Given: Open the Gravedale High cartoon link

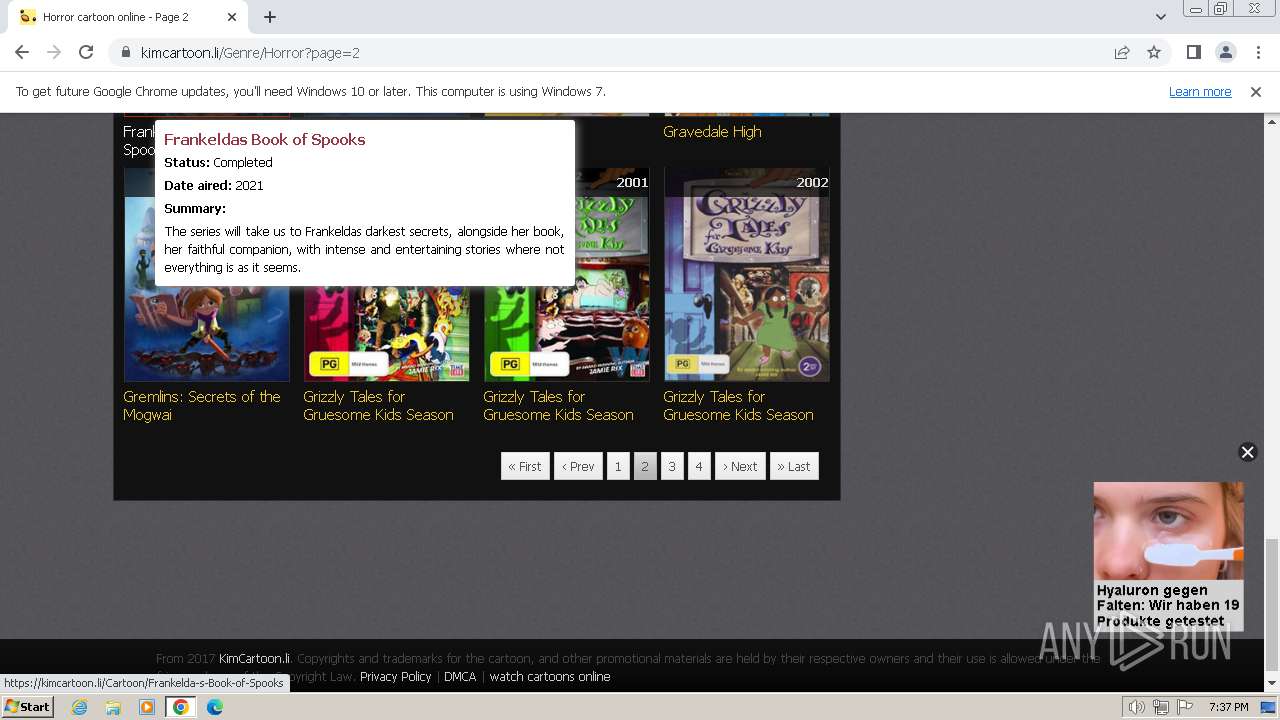Looking at the screenshot, I should [x=712, y=132].
